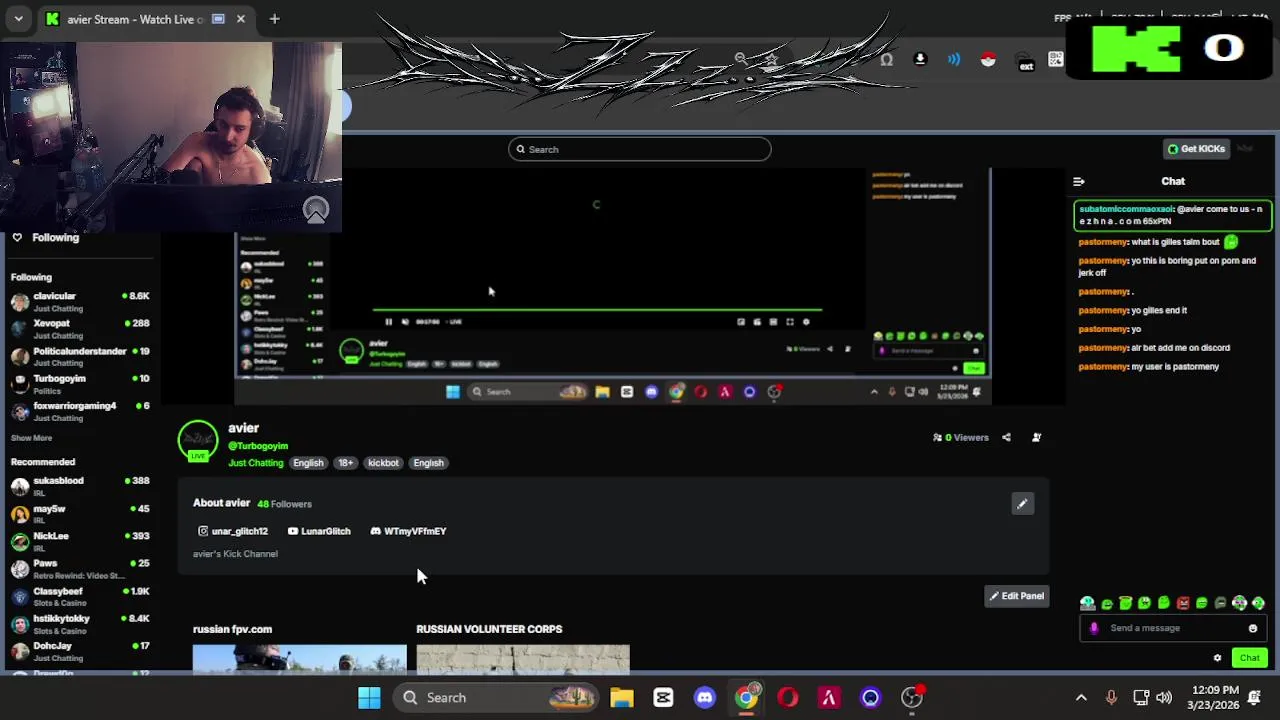Open clavicular channel in Following
Viewport: 1280px width, 720px height.
tap(80, 302)
